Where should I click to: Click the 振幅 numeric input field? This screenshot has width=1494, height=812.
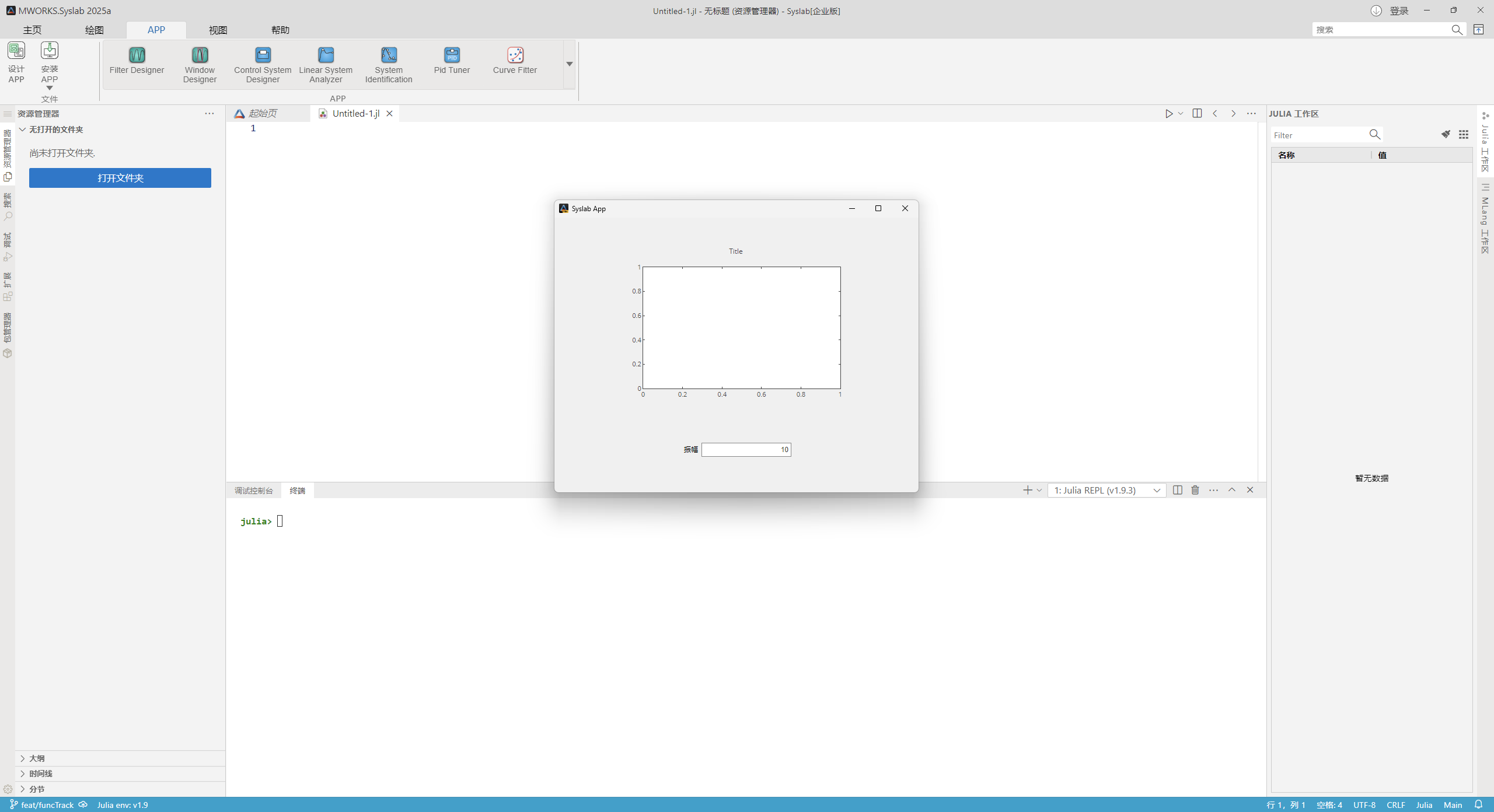(x=746, y=450)
